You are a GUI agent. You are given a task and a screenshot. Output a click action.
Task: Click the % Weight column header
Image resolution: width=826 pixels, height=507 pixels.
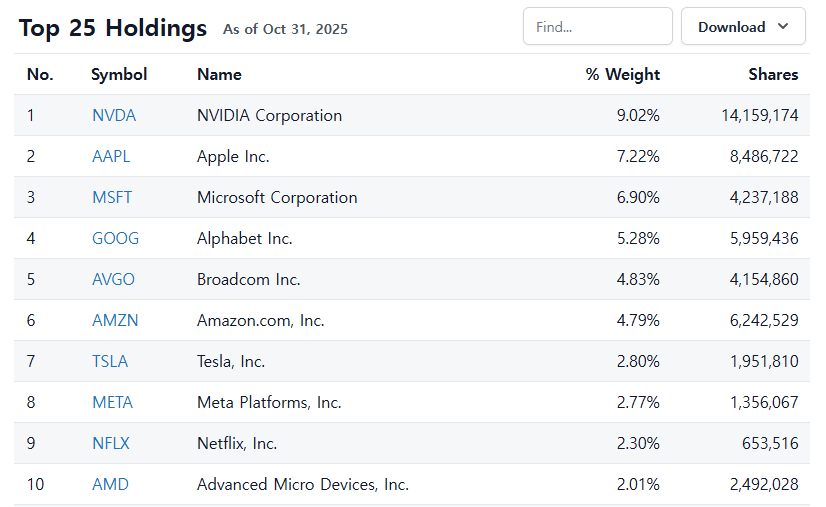click(622, 74)
